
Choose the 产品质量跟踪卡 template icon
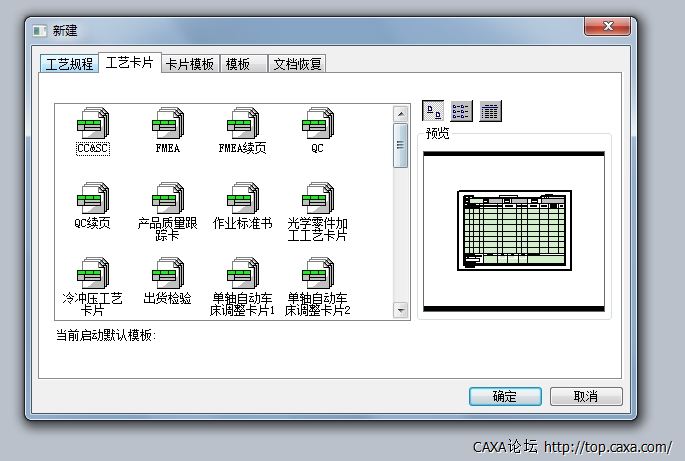pos(168,198)
